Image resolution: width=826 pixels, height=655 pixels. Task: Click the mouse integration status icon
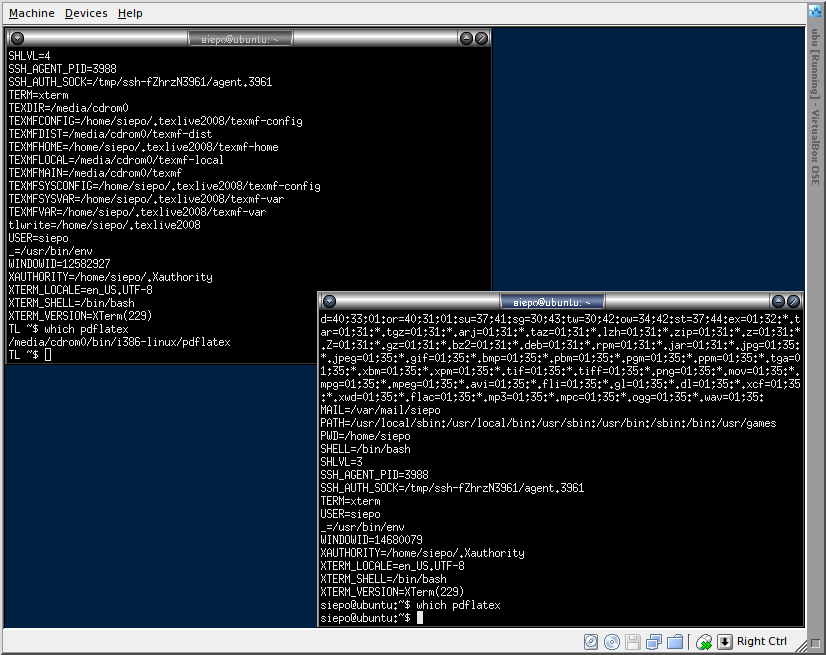click(x=704, y=641)
